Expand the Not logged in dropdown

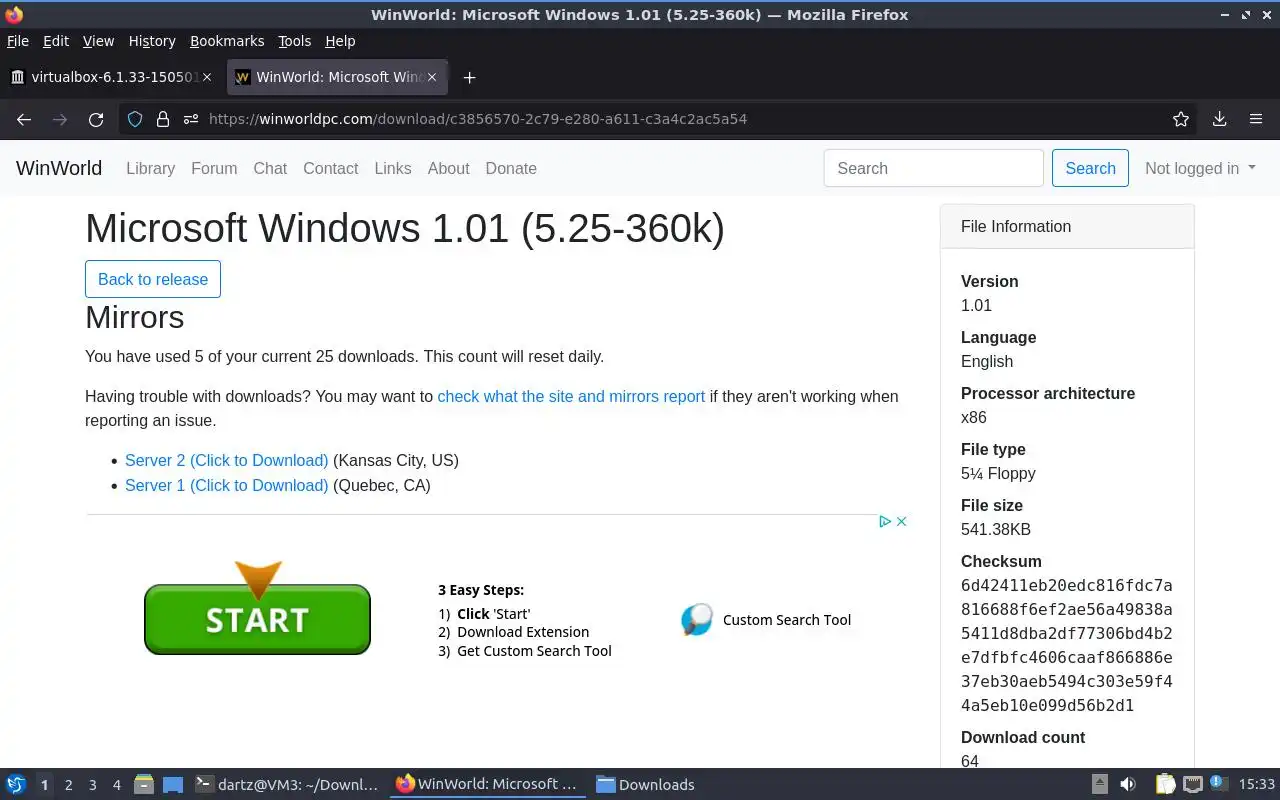tap(1200, 168)
